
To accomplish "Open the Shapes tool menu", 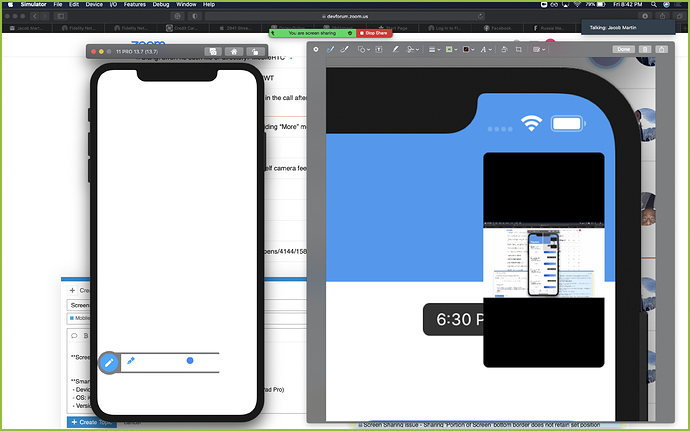I will coord(363,49).
